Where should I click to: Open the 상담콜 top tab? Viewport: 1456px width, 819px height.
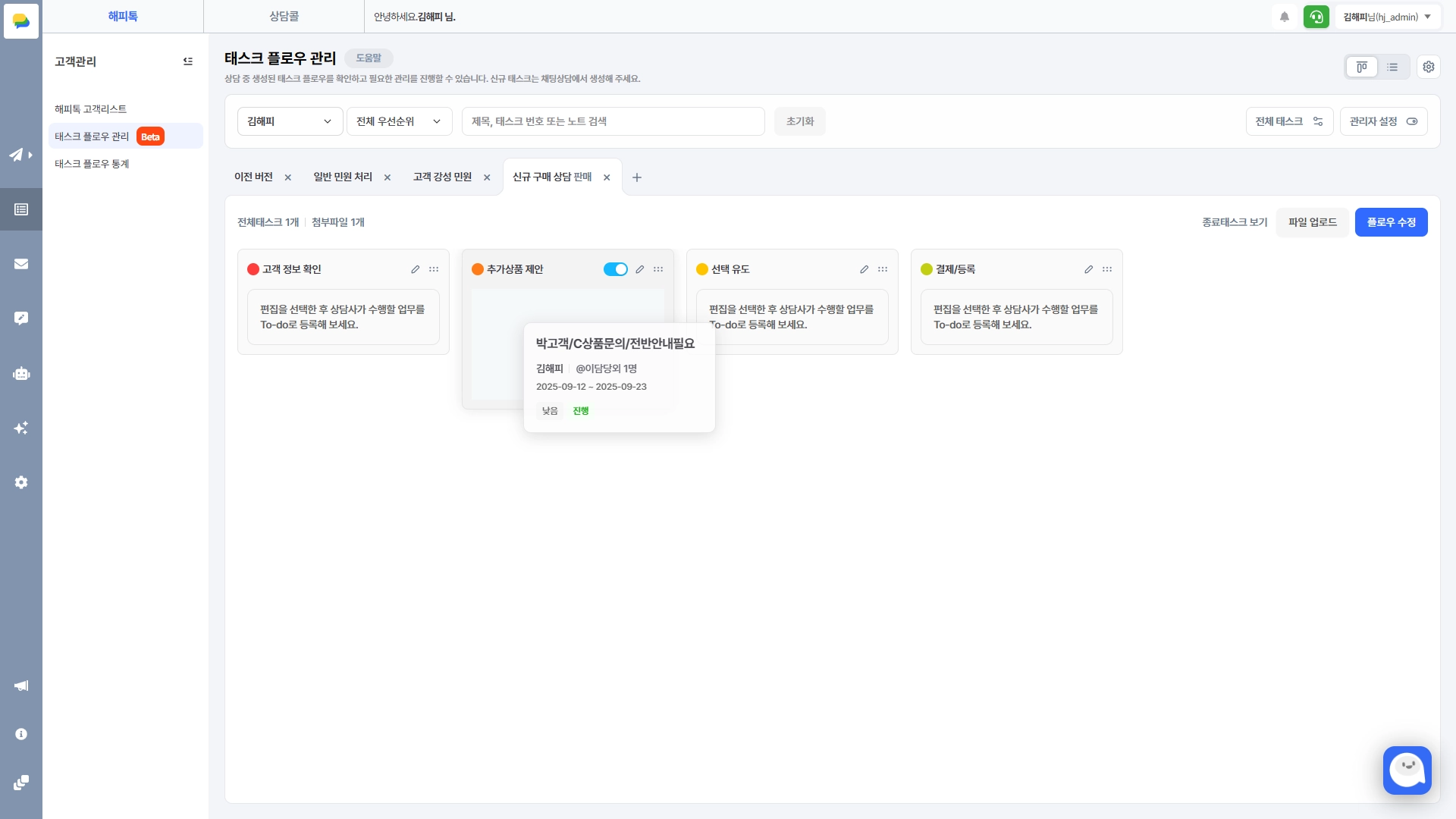click(x=284, y=16)
